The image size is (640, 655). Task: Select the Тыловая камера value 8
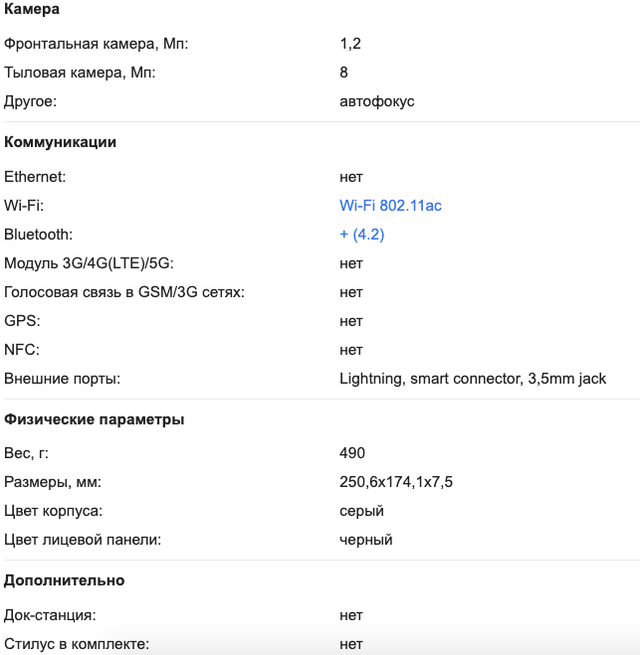coord(343,72)
